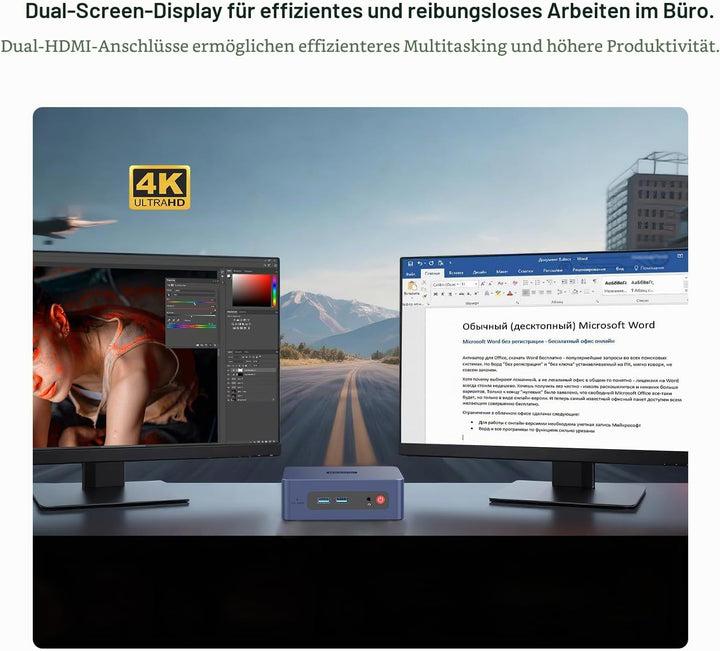Switch to the Макет ribbon tab

(x=502, y=271)
